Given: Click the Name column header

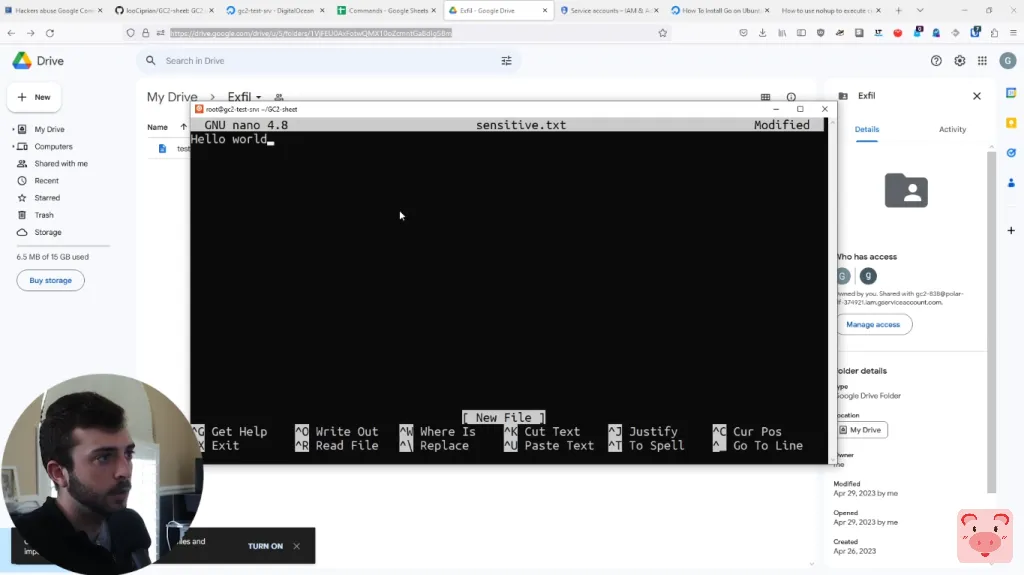Looking at the screenshot, I should (157, 127).
